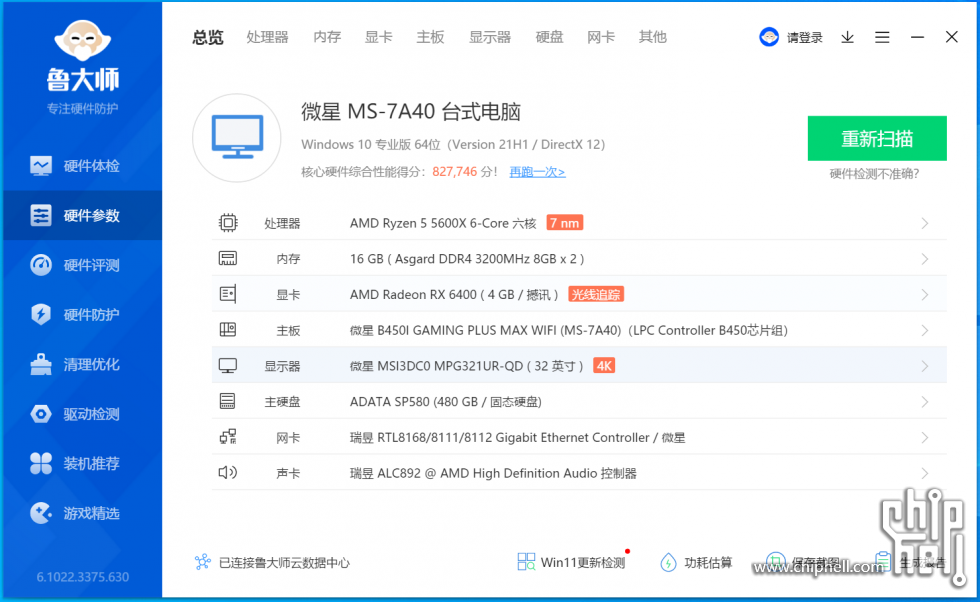Click the Win11更新检测 label

click(583, 563)
